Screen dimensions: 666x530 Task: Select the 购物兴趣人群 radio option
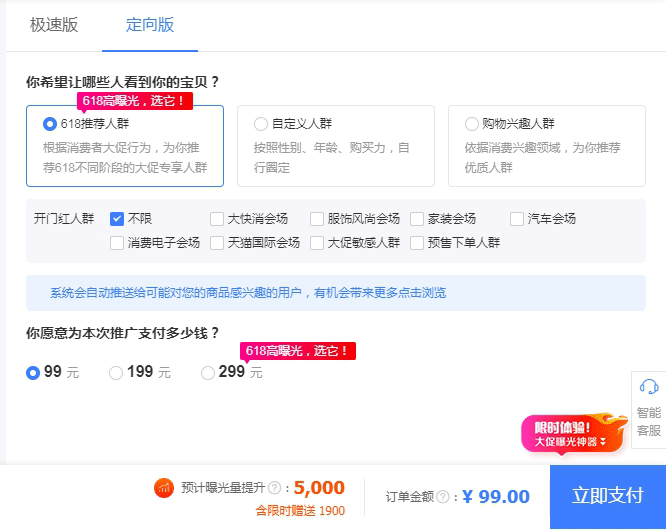click(471, 124)
